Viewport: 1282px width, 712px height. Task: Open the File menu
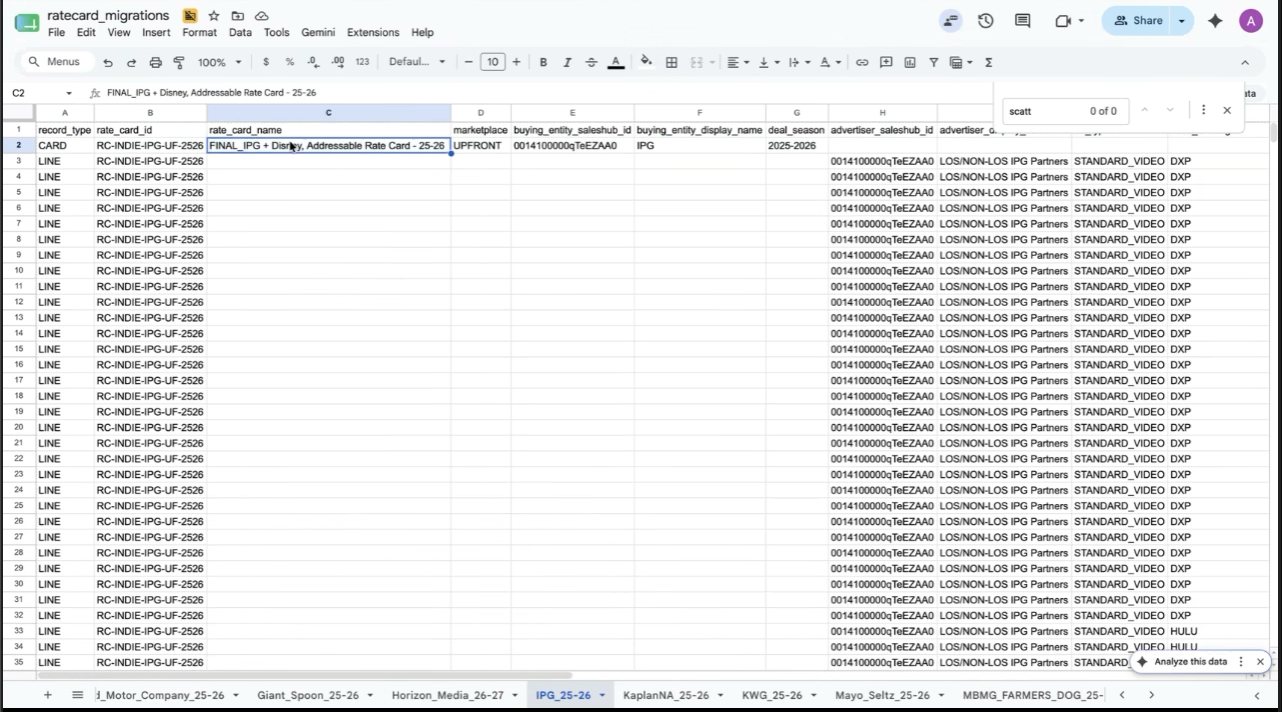point(56,32)
